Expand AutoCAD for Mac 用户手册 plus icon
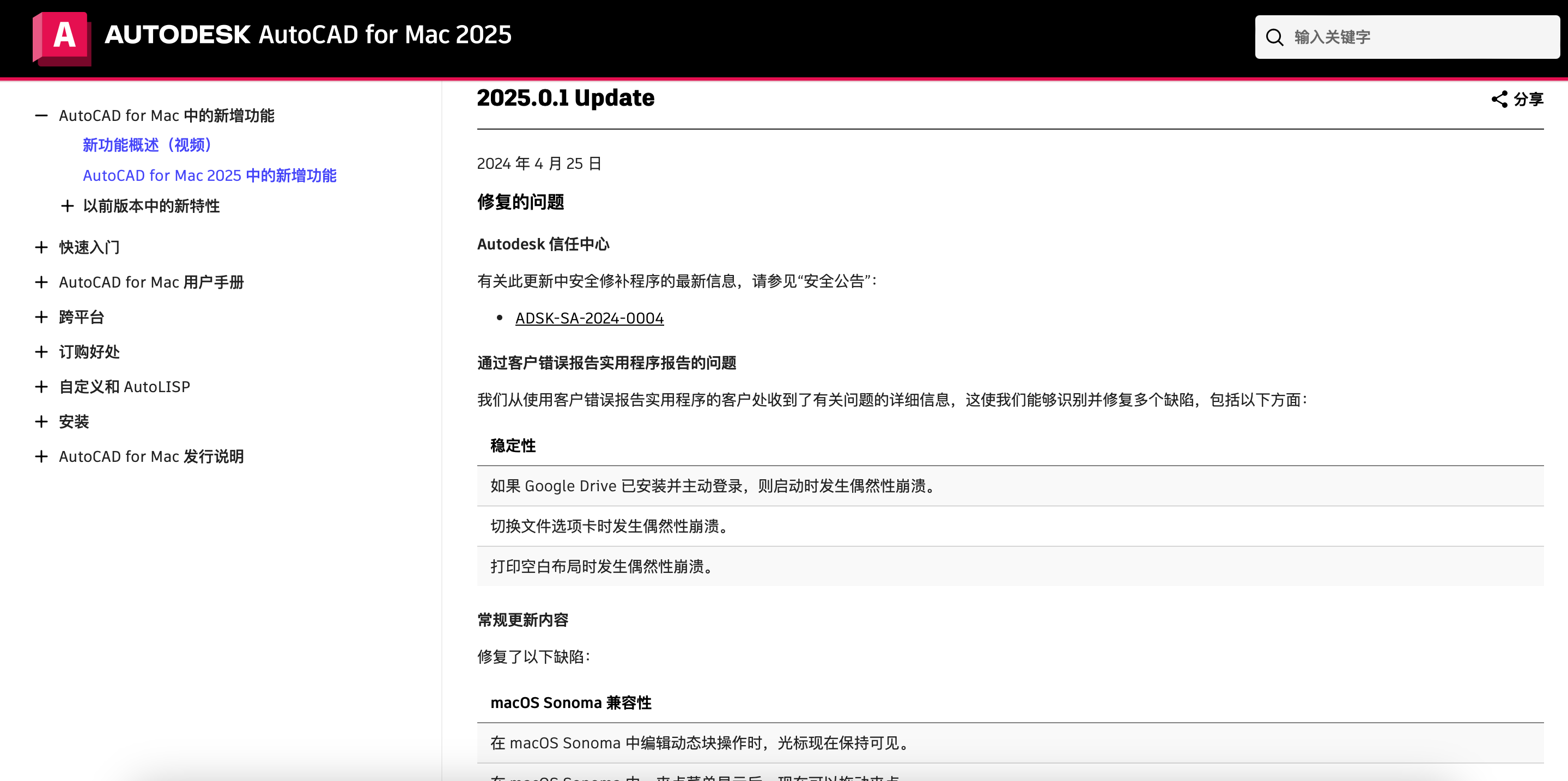The height and width of the screenshot is (781, 1568). point(41,282)
